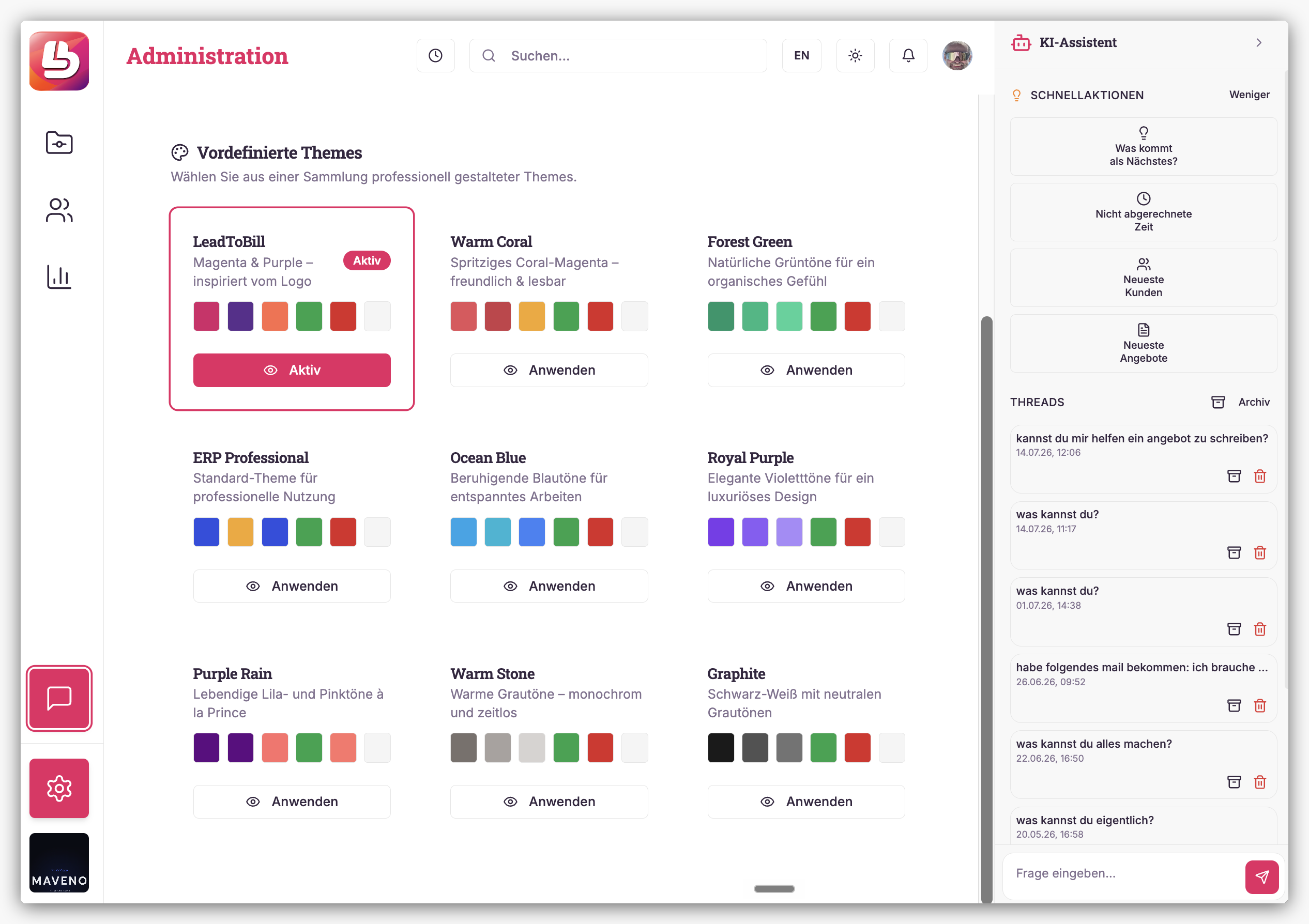Image resolution: width=1309 pixels, height=924 pixels.
Task: Run quick action Nicht abgerechnete Zeit
Action: coord(1143,212)
